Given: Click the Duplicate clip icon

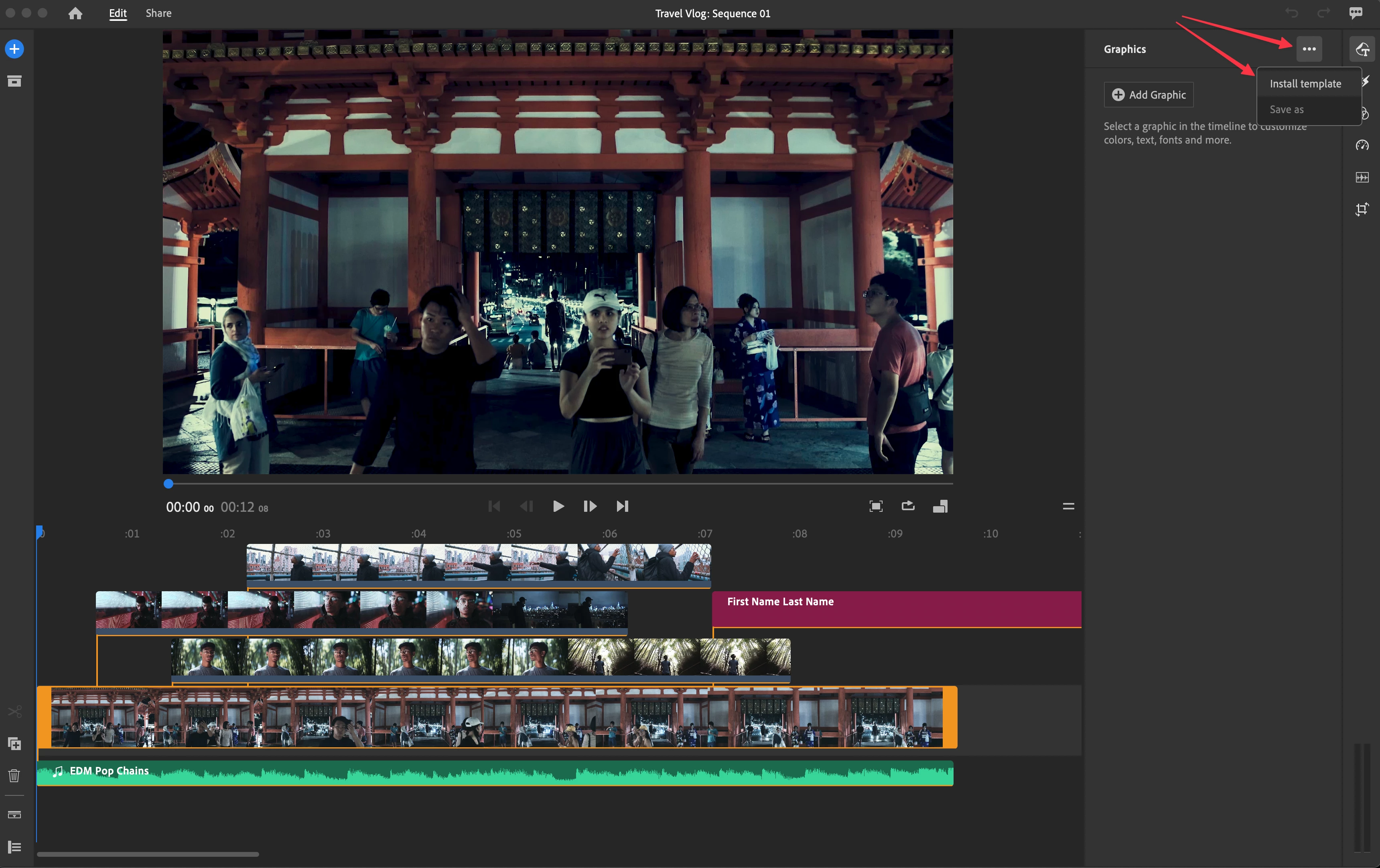Looking at the screenshot, I should 14,744.
